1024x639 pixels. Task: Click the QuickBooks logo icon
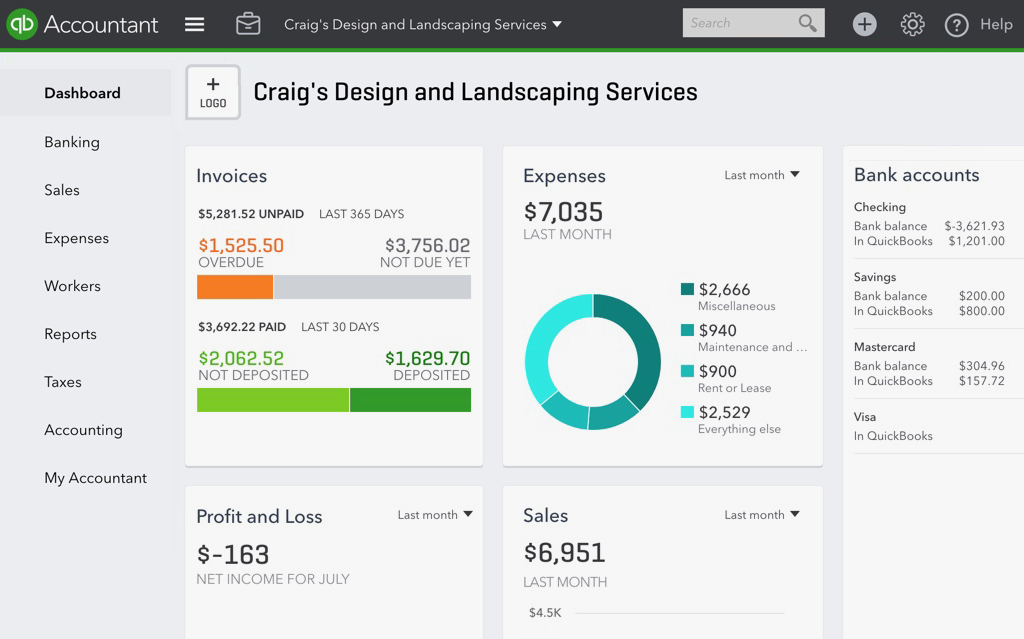22,24
